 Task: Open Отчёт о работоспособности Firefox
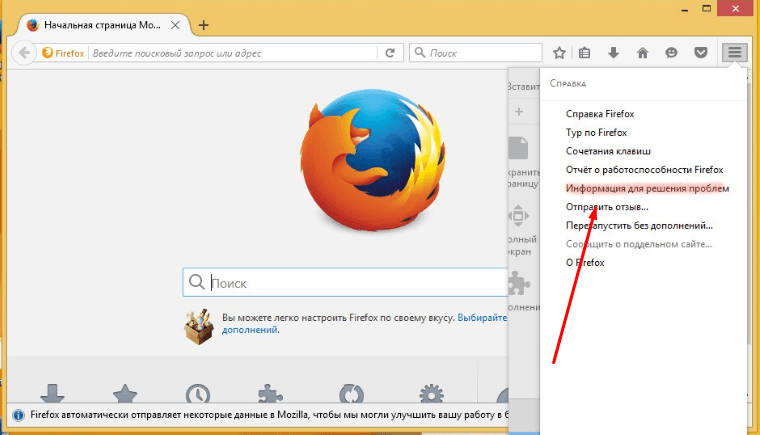(644, 170)
